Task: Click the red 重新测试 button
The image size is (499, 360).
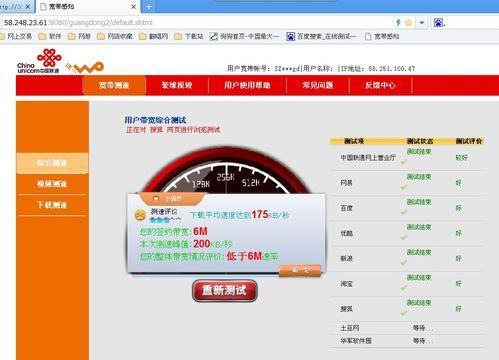Action: [224, 290]
